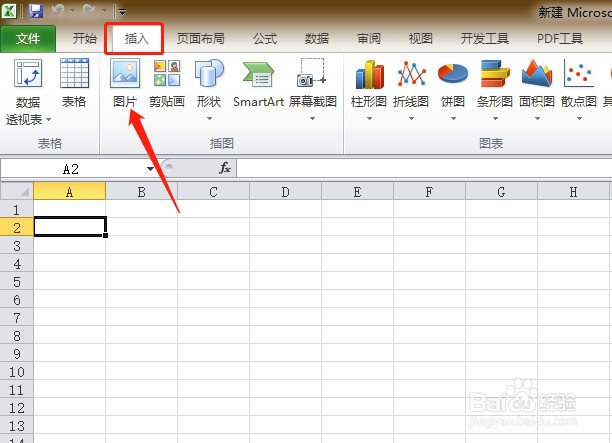Select row 5 header
This screenshot has width=612, height=443.
pyautogui.click(x=16, y=281)
